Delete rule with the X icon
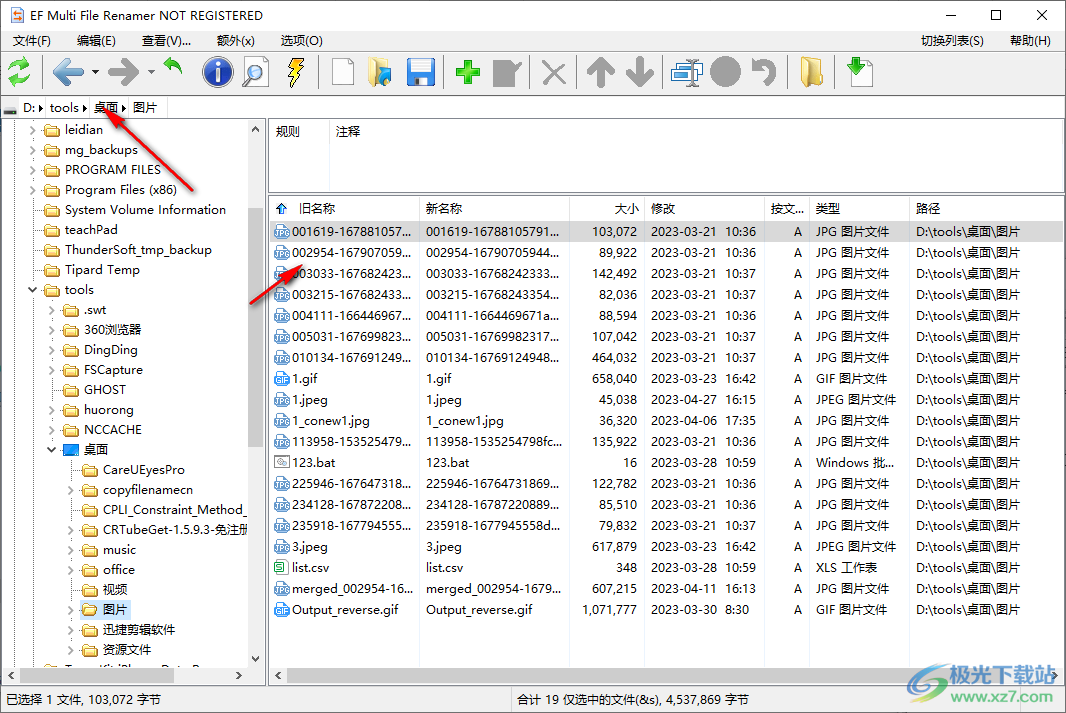 (554, 73)
